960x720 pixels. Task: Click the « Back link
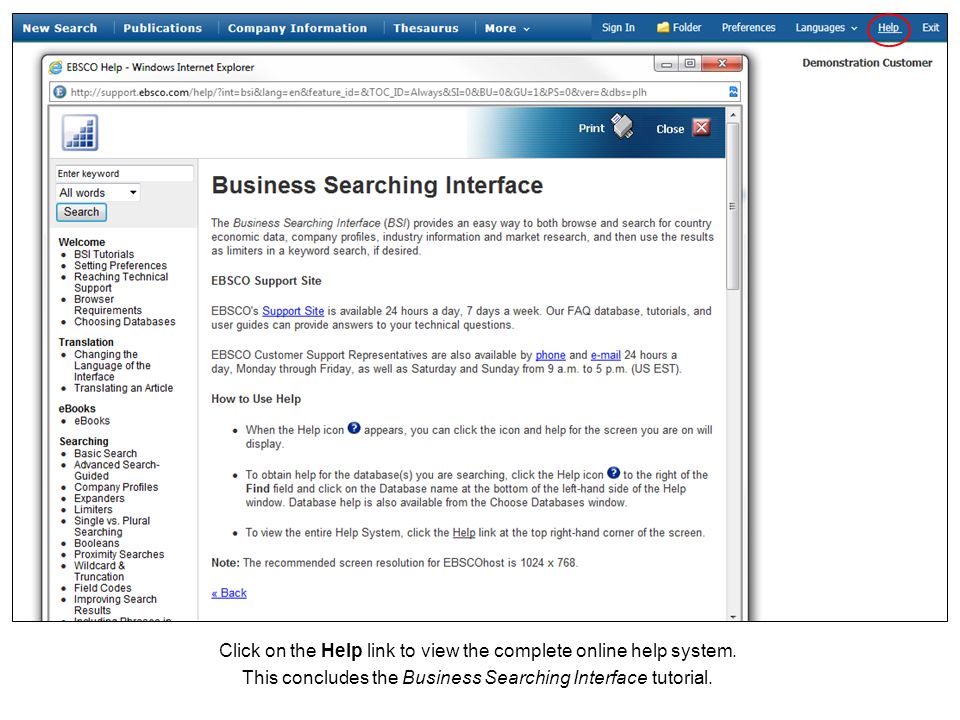pyautogui.click(x=229, y=593)
